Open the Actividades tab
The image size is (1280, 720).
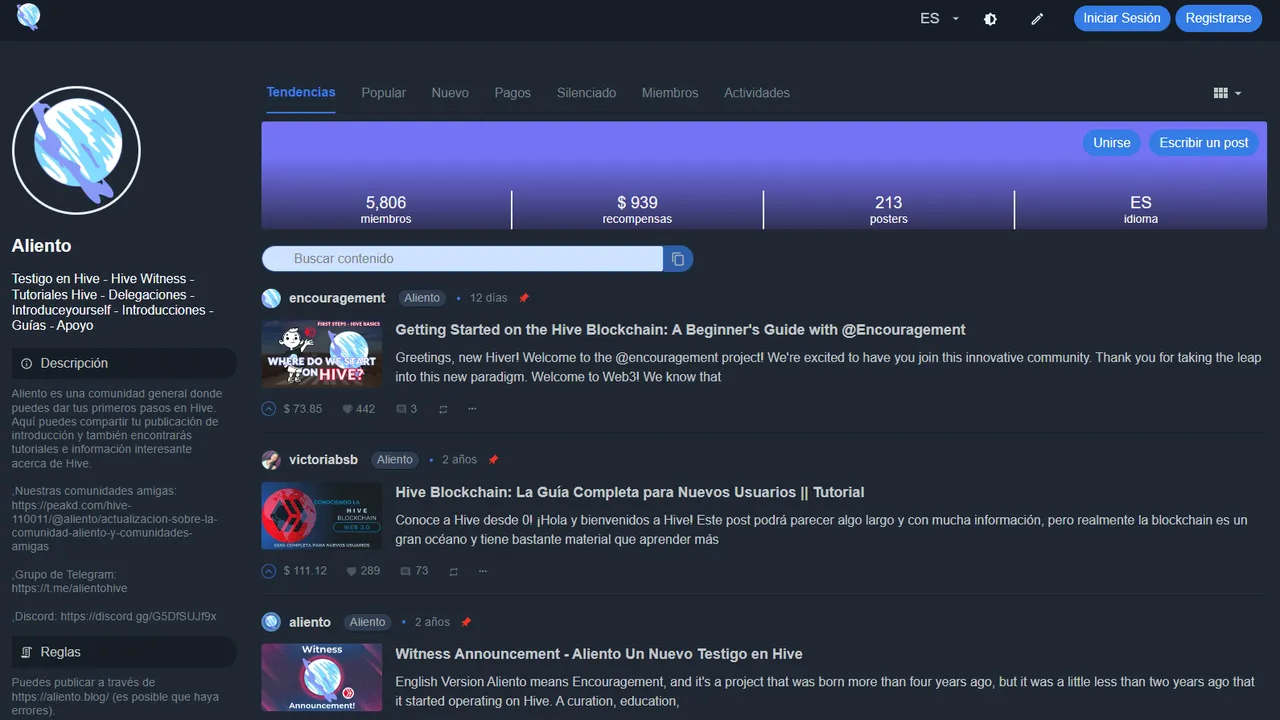click(x=757, y=93)
